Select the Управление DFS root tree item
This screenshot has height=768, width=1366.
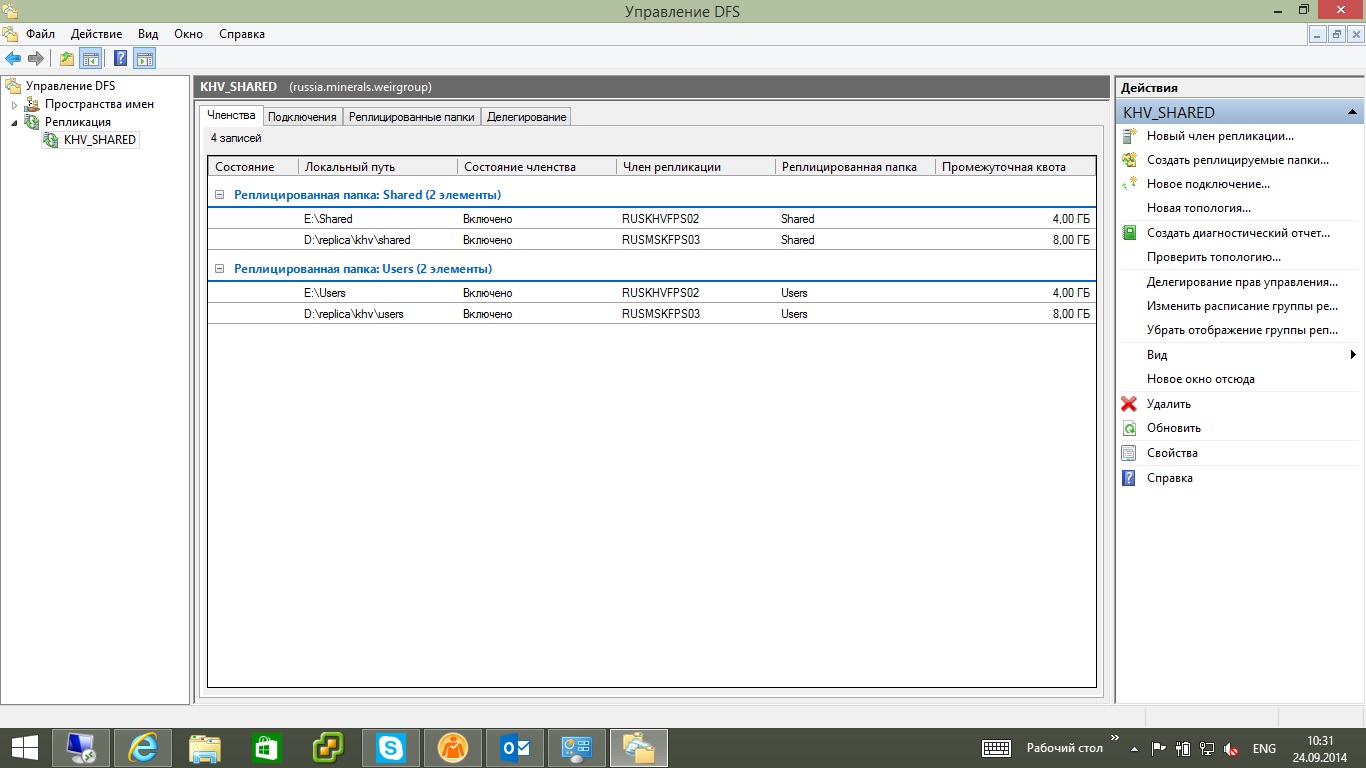pyautogui.click(x=70, y=86)
